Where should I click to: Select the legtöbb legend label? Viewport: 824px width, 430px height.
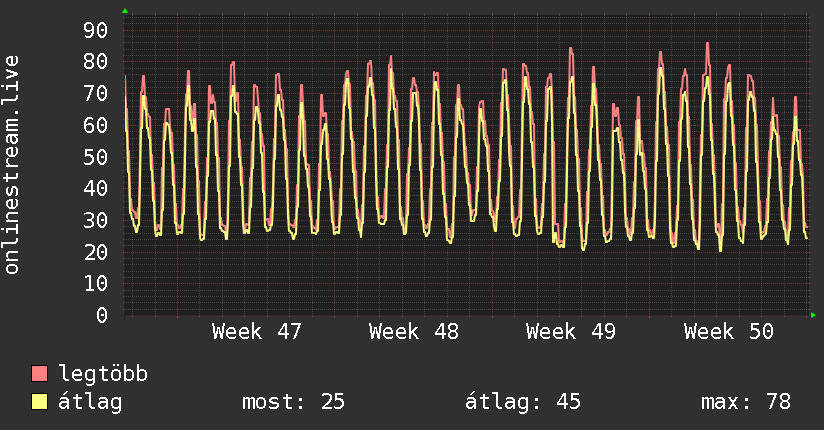103,374
